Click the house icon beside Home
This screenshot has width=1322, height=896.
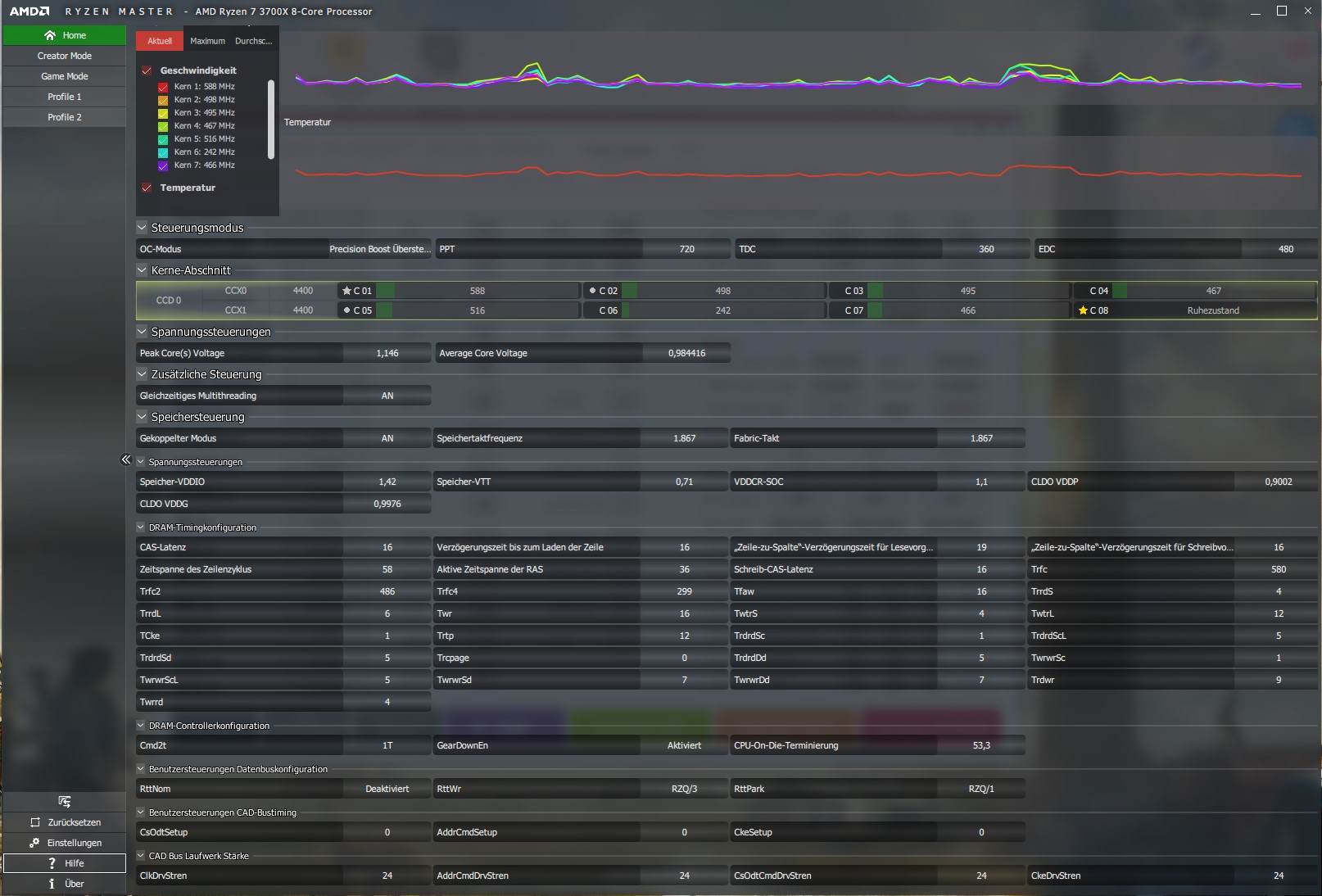(50, 35)
